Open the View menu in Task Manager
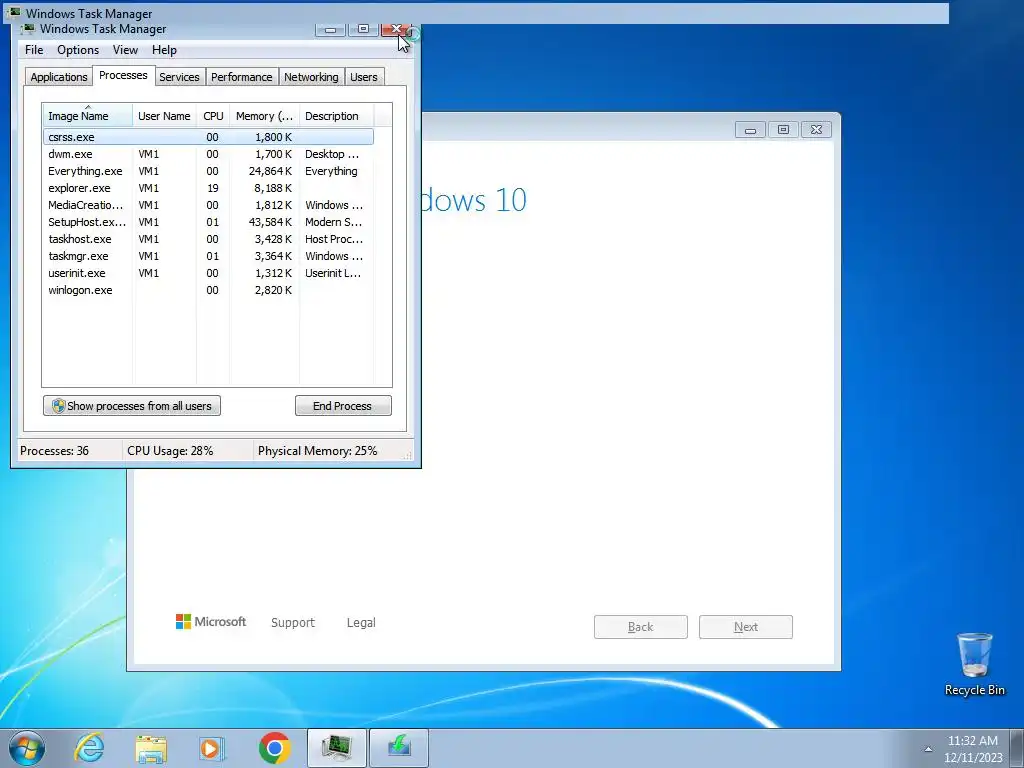Screen dimensions: 1024x768 (x=125, y=50)
